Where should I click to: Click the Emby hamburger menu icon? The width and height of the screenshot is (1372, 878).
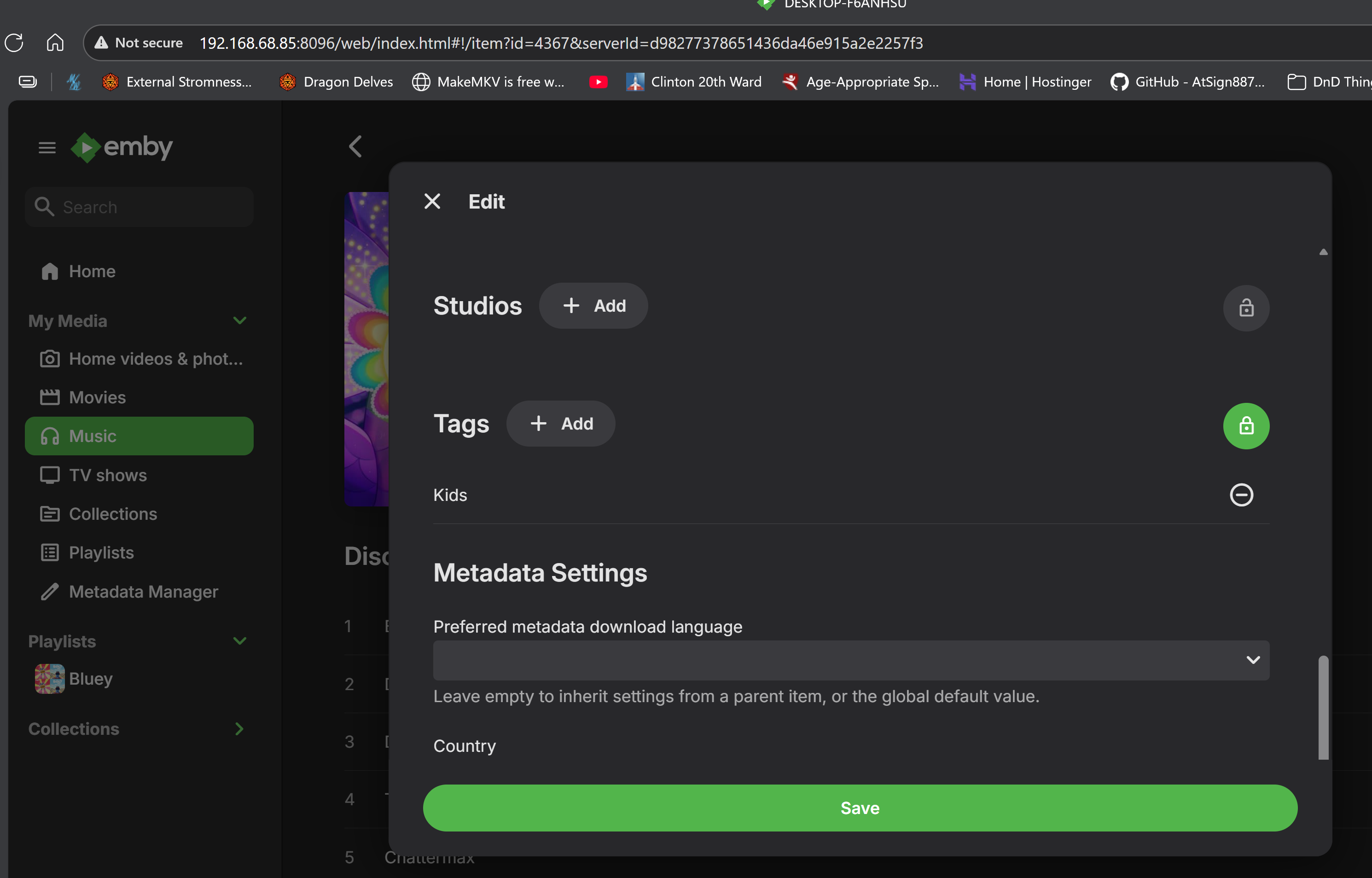(47, 148)
